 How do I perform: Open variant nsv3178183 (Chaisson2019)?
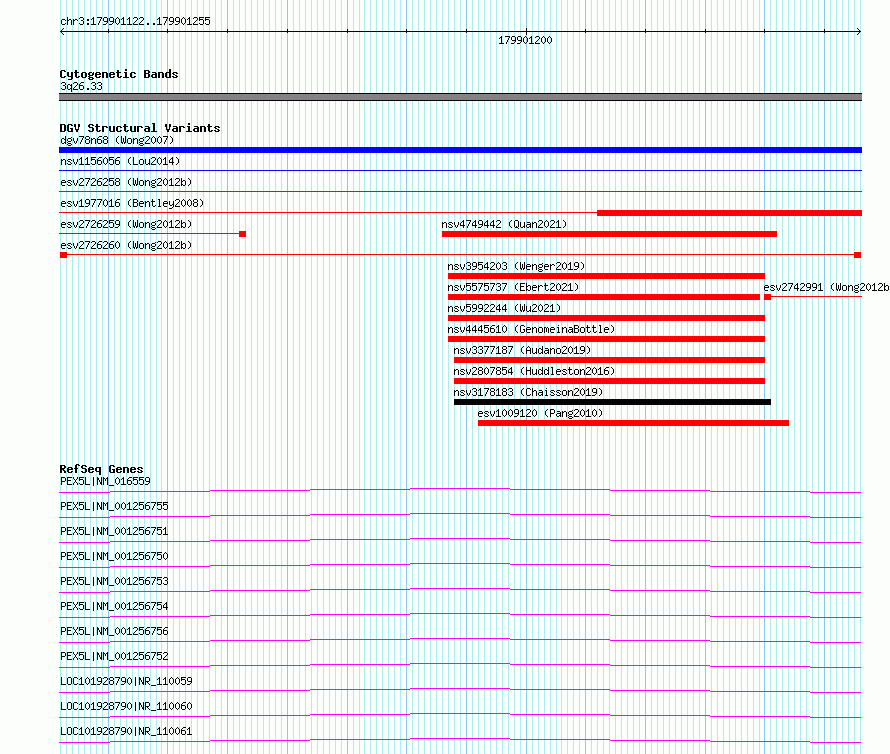(528, 392)
